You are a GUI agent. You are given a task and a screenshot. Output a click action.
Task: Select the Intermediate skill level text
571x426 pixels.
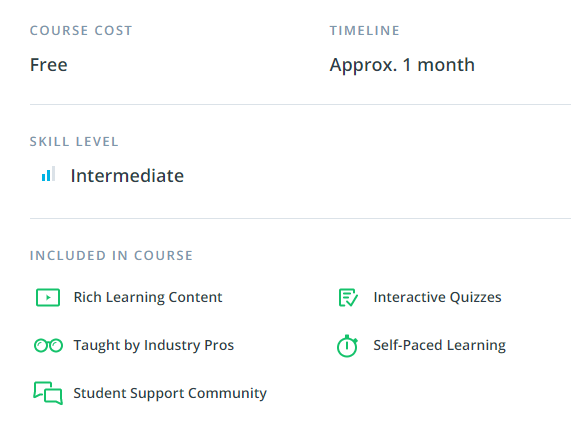(x=127, y=176)
